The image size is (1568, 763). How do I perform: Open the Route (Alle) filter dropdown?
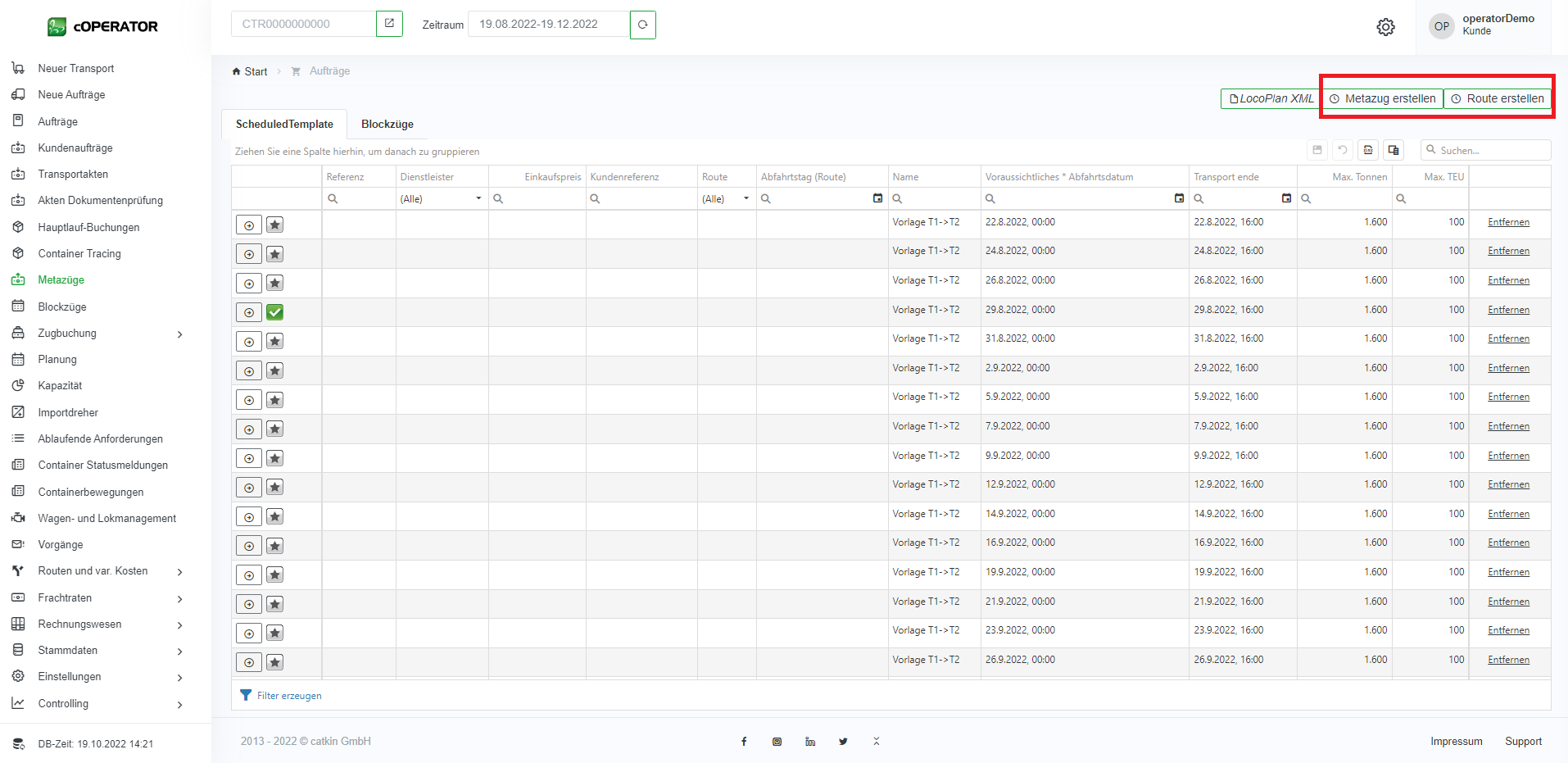click(745, 198)
